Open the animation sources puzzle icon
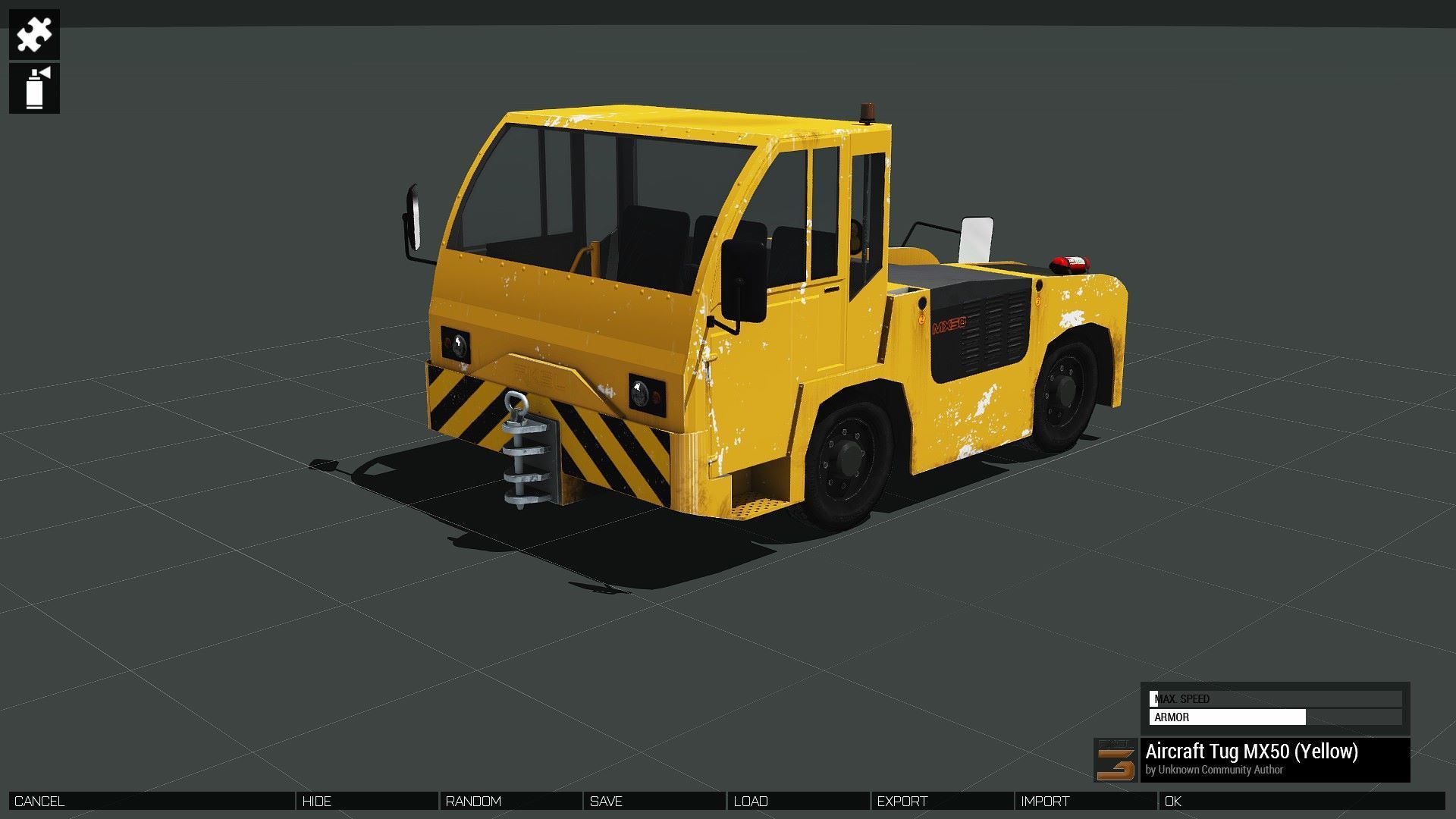The width and height of the screenshot is (1456, 819). coord(34,34)
